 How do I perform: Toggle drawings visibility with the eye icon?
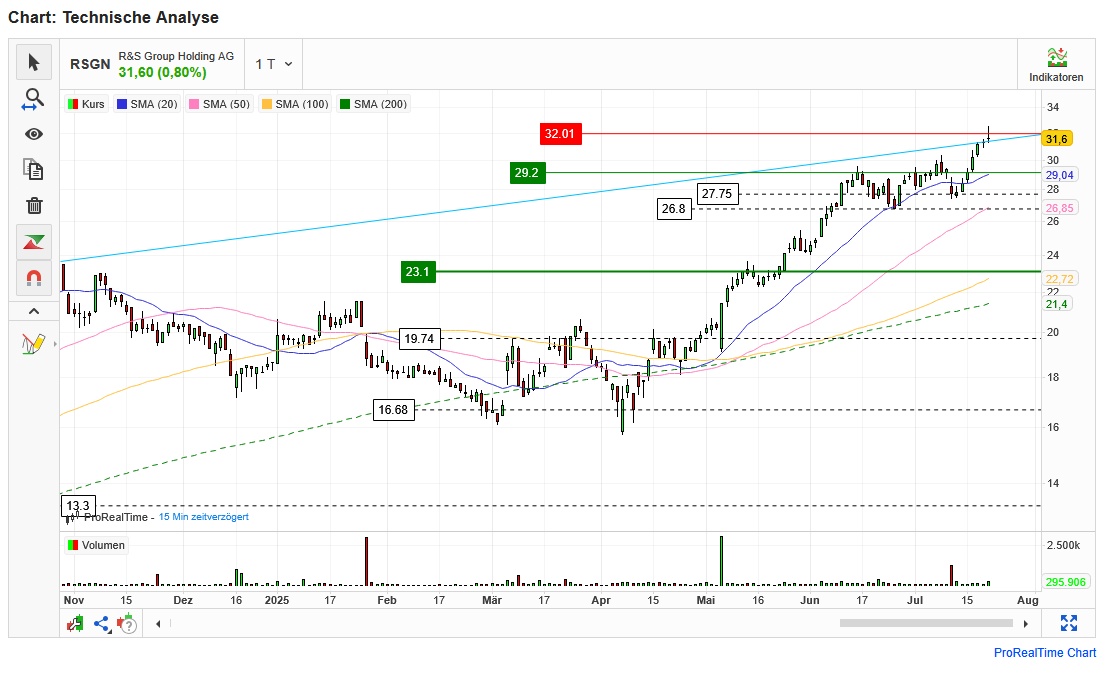pos(34,134)
